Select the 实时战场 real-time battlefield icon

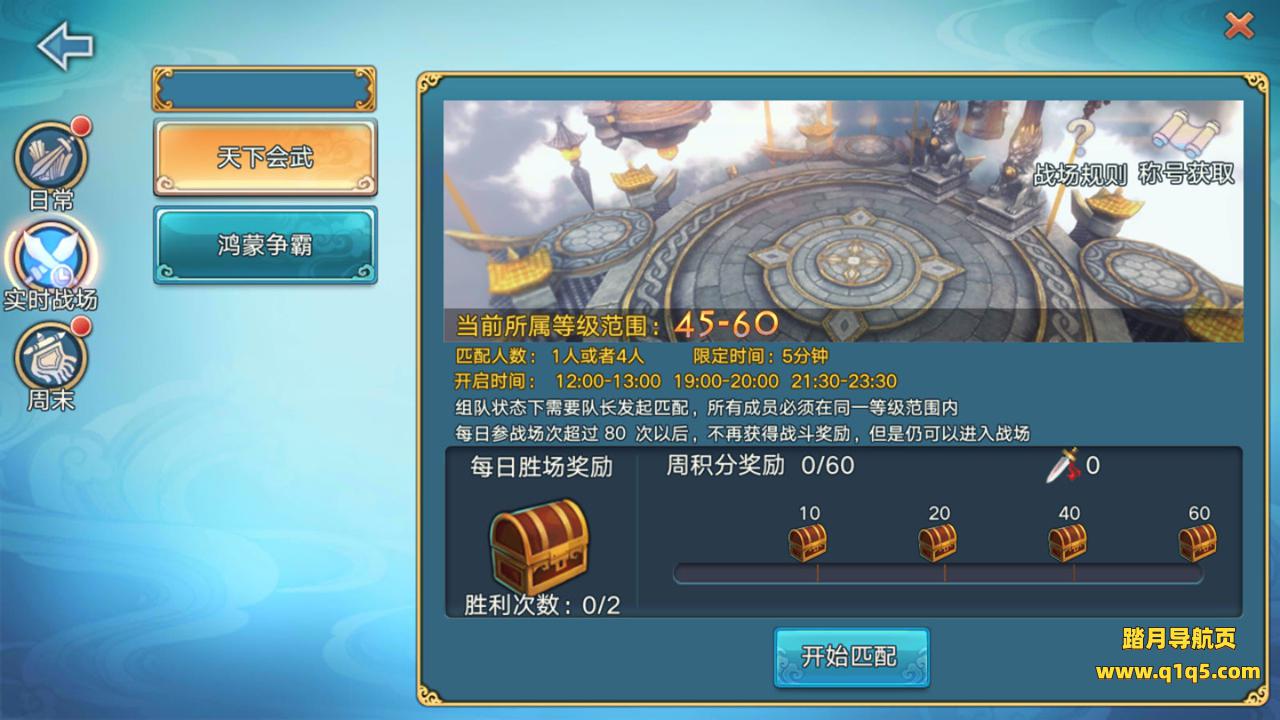51,254
